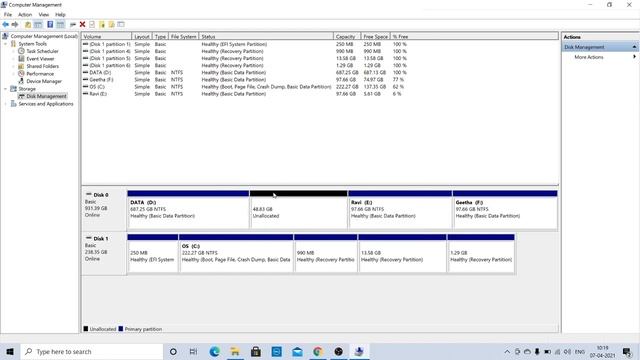Screen dimensions: 640x360
Task: Click the Forward arrow toolbar icon
Action: click(x=15, y=24)
